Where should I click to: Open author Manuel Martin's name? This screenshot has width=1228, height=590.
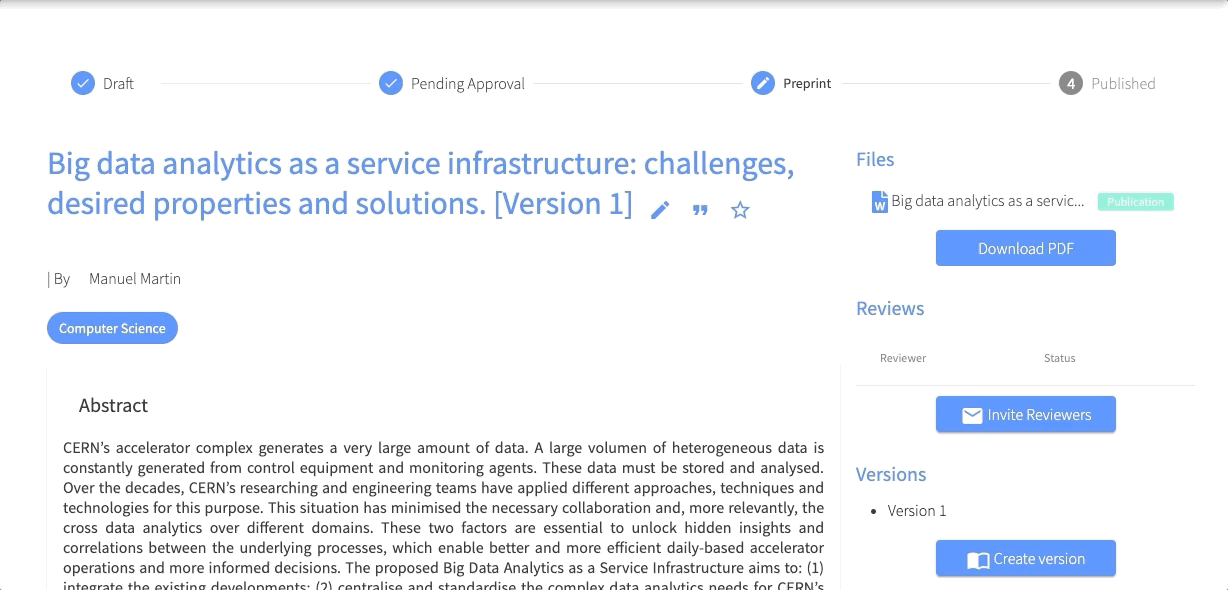click(x=135, y=279)
